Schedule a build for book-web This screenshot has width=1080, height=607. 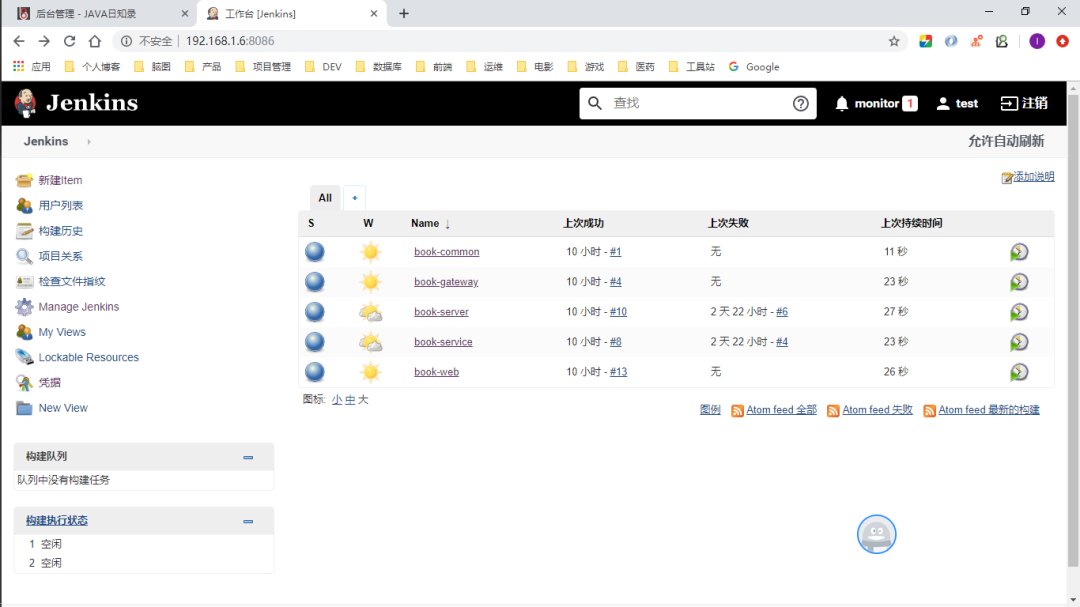point(1019,372)
